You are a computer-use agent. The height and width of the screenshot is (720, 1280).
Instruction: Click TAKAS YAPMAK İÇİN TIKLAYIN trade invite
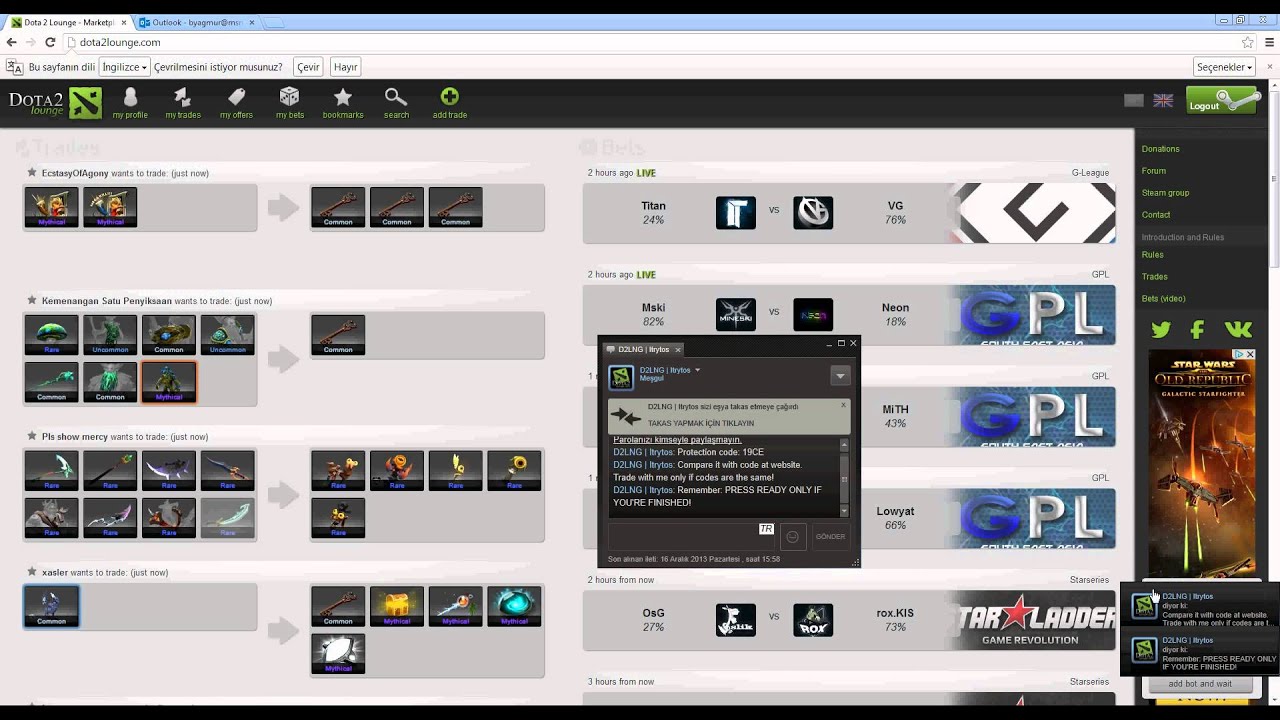pos(701,423)
